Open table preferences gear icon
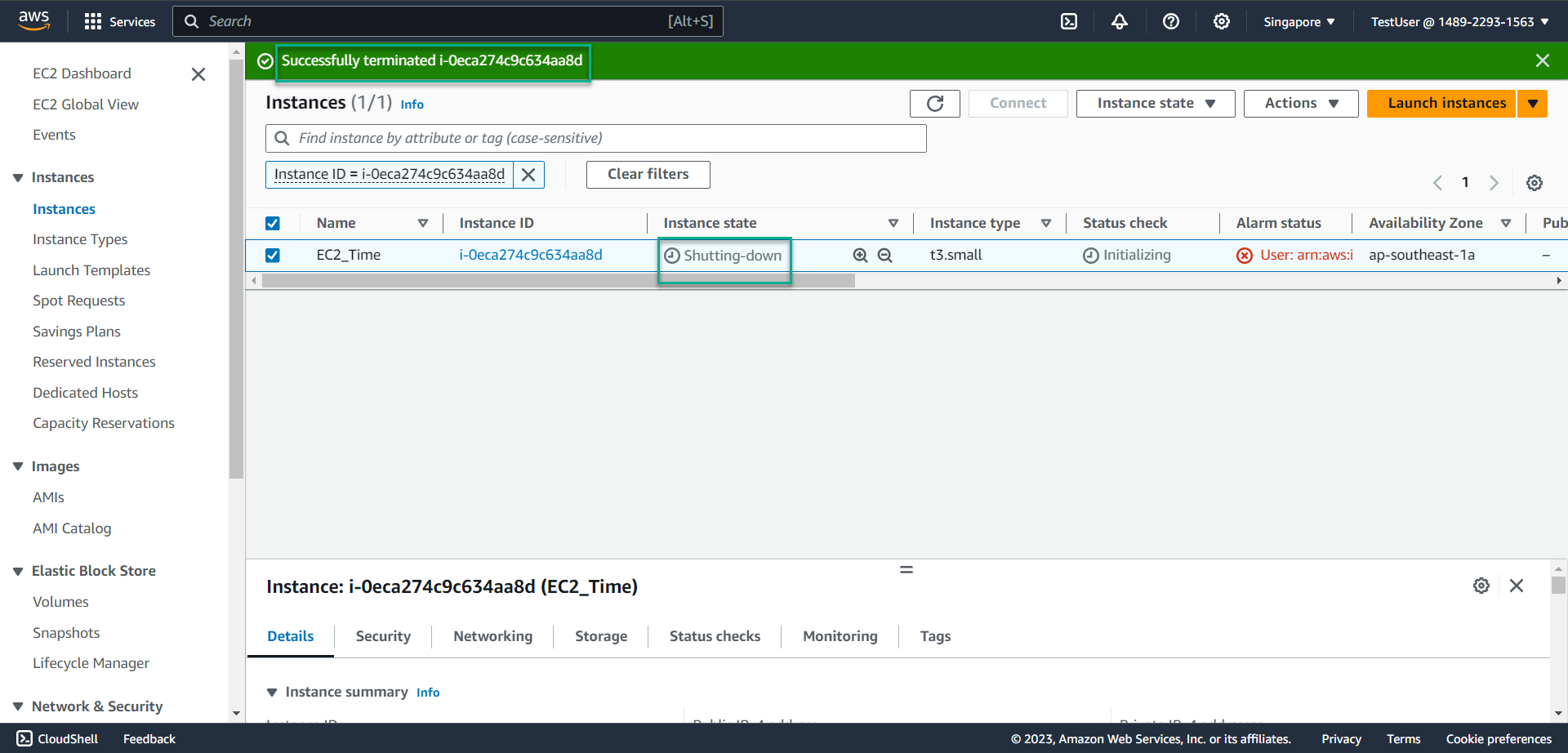The image size is (1568, 753). pos(1535,183)
